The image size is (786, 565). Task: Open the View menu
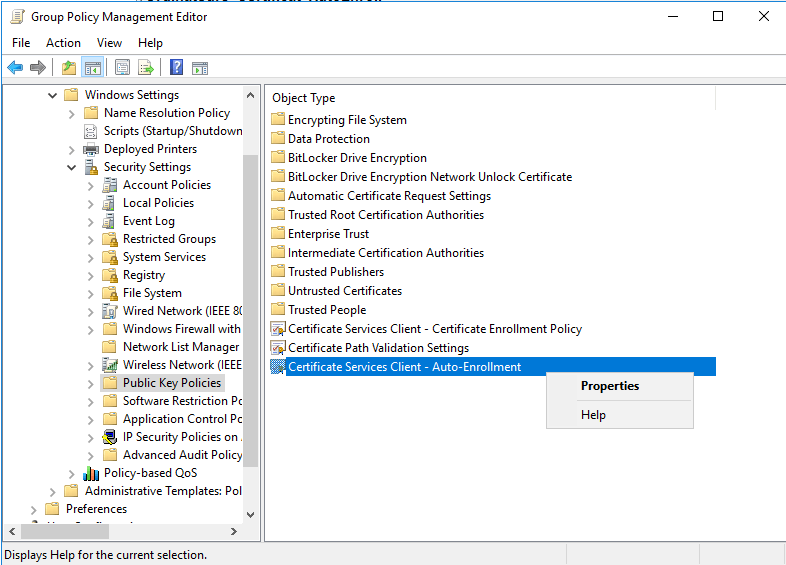pos(109,43)
